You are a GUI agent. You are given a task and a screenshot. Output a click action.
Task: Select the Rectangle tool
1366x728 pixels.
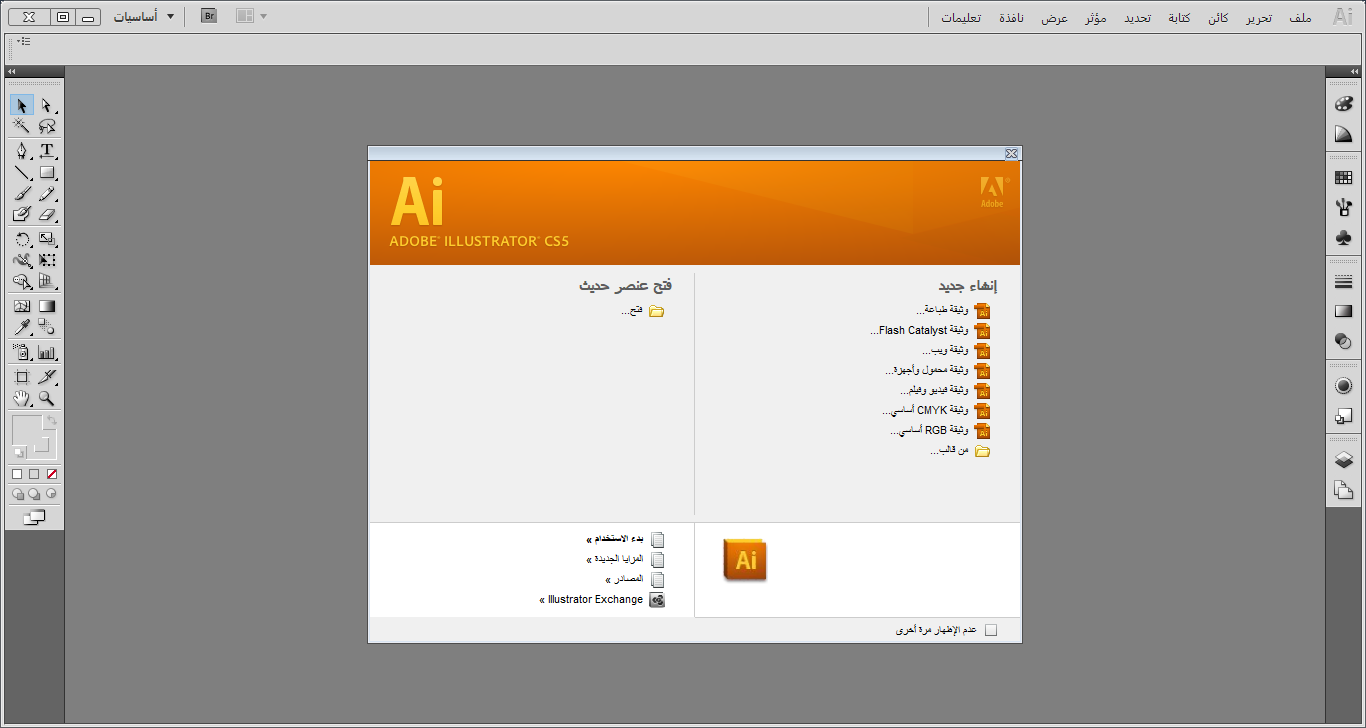pyautogui.click(x=47, y=173)
